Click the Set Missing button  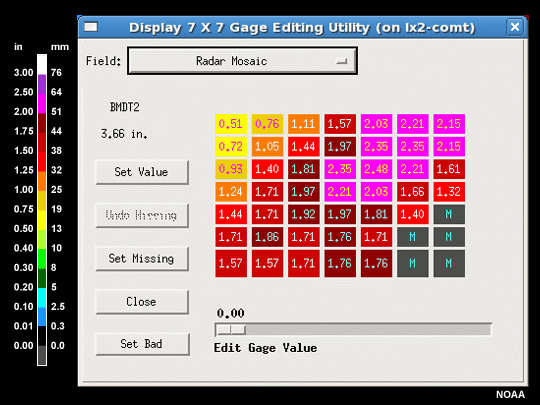coord(142,259)
